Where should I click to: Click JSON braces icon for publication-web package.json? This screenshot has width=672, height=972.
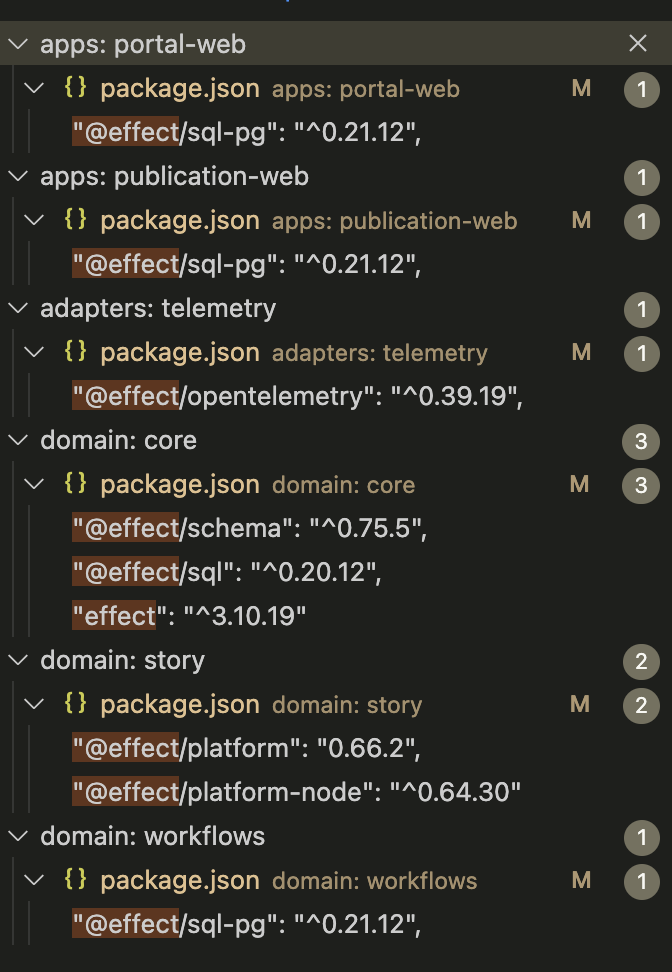pos(74,220)
